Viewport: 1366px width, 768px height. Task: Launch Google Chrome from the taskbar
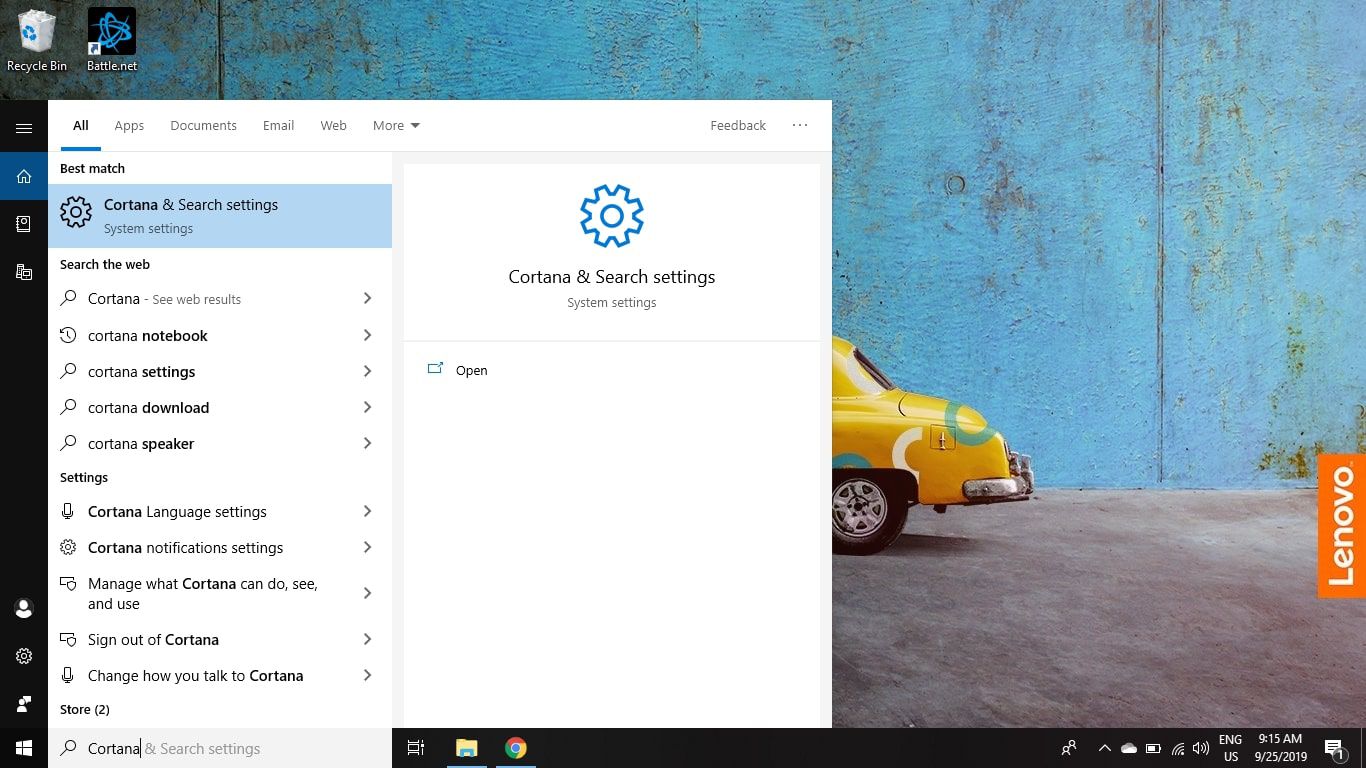click(x=516, y=748)
